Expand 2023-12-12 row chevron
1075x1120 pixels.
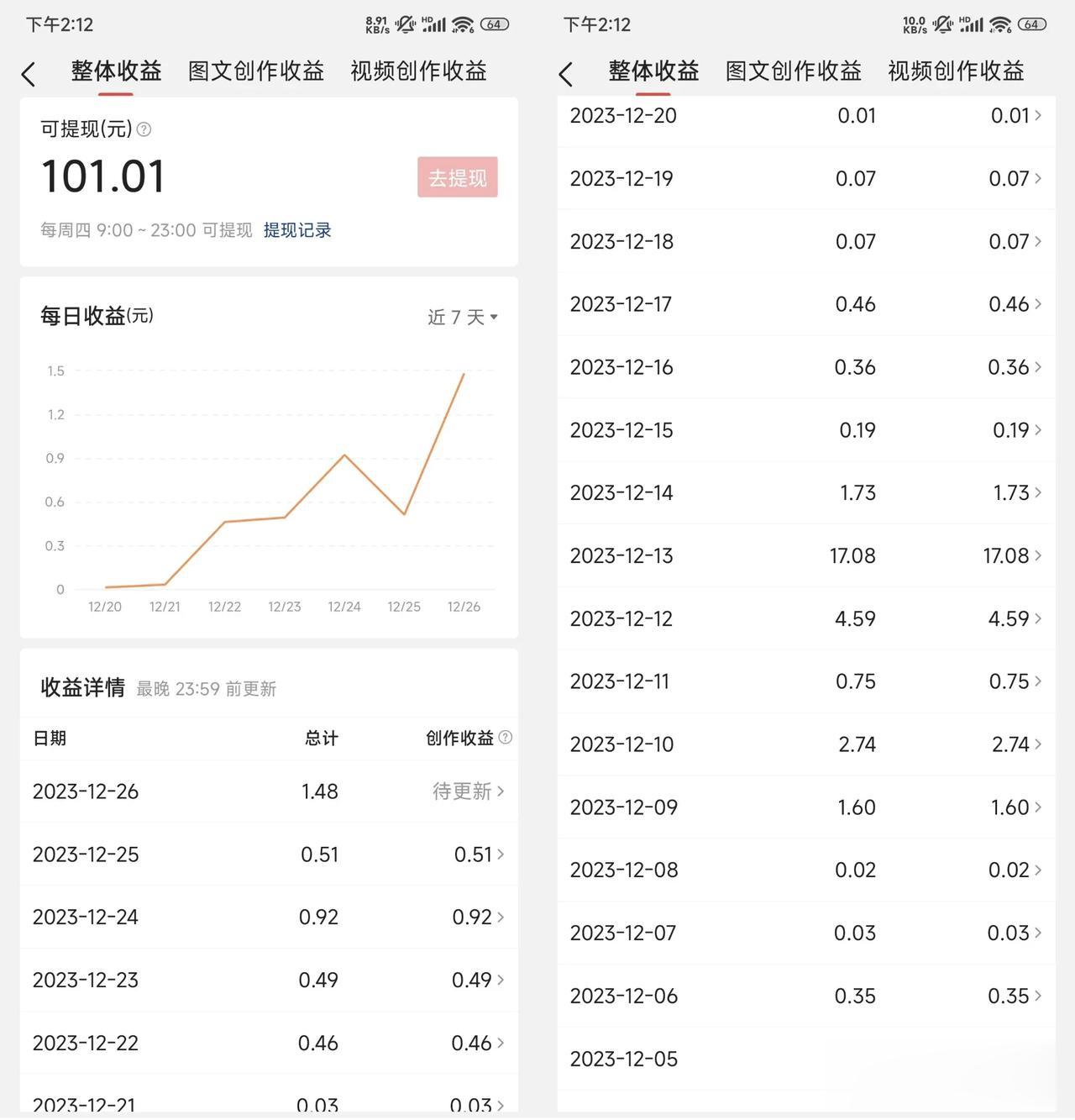(1038, 618)
